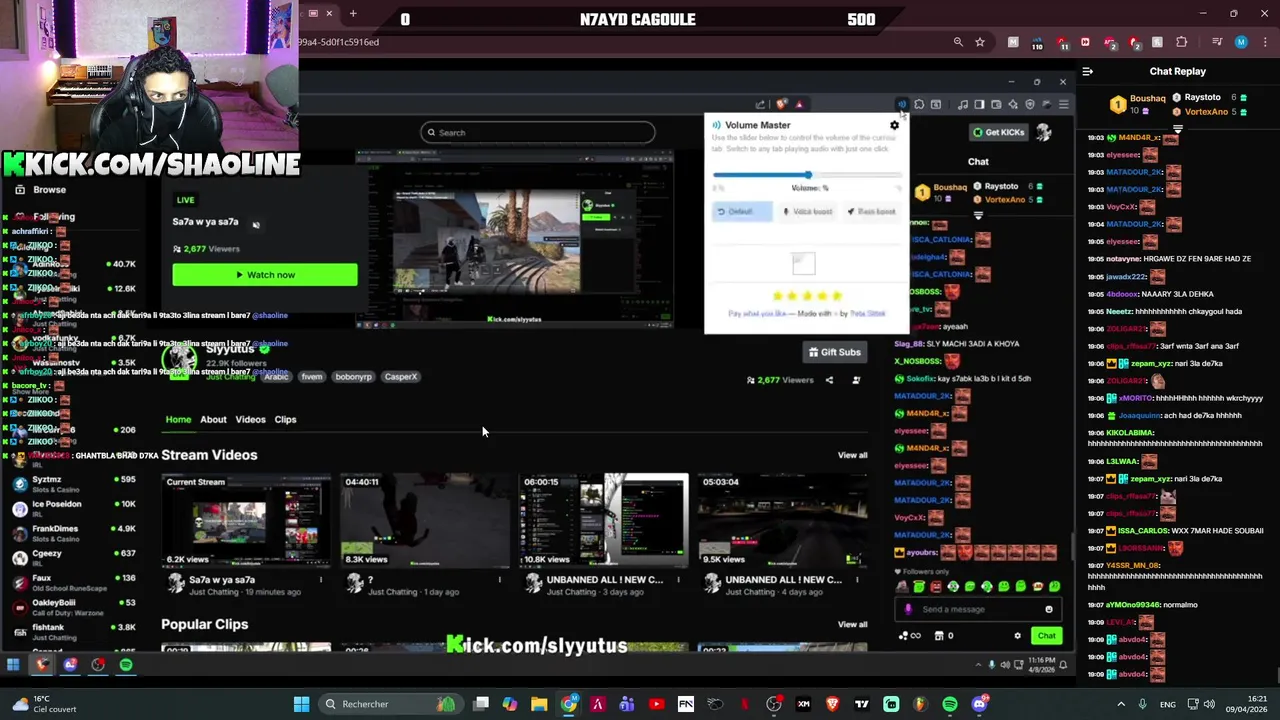The image size is (1280, 720).
Task: Open the About tab
Action: pyautogui.click(x=213, y=419)
